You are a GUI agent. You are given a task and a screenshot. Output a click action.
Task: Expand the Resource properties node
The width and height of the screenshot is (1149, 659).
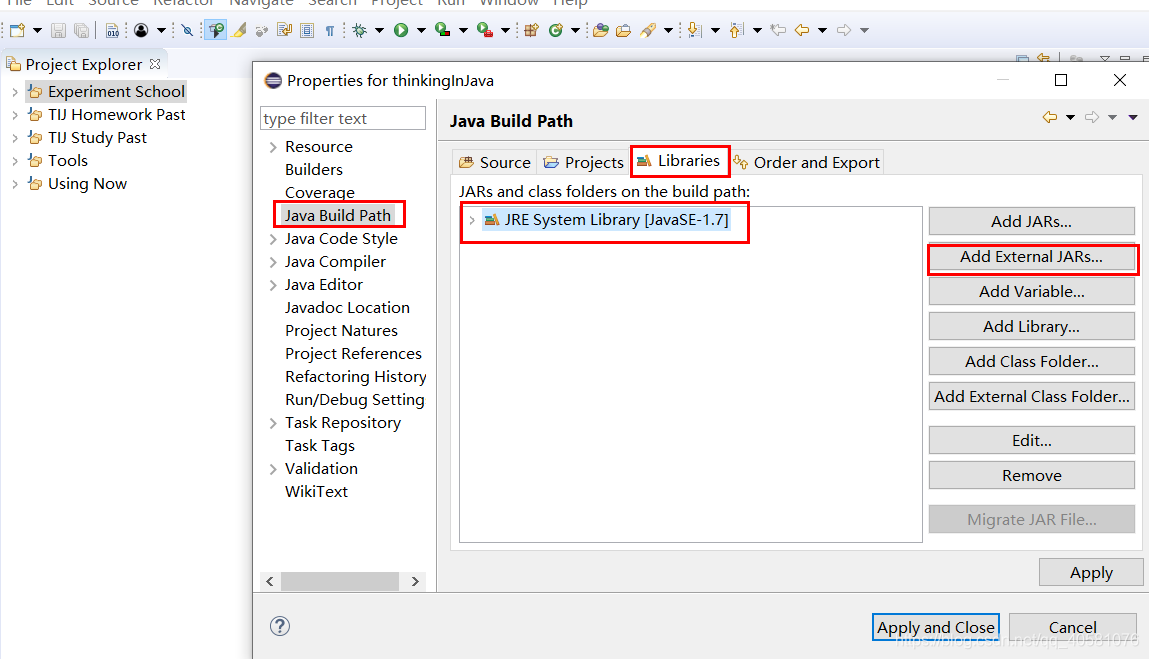click(x=273, y=147)
